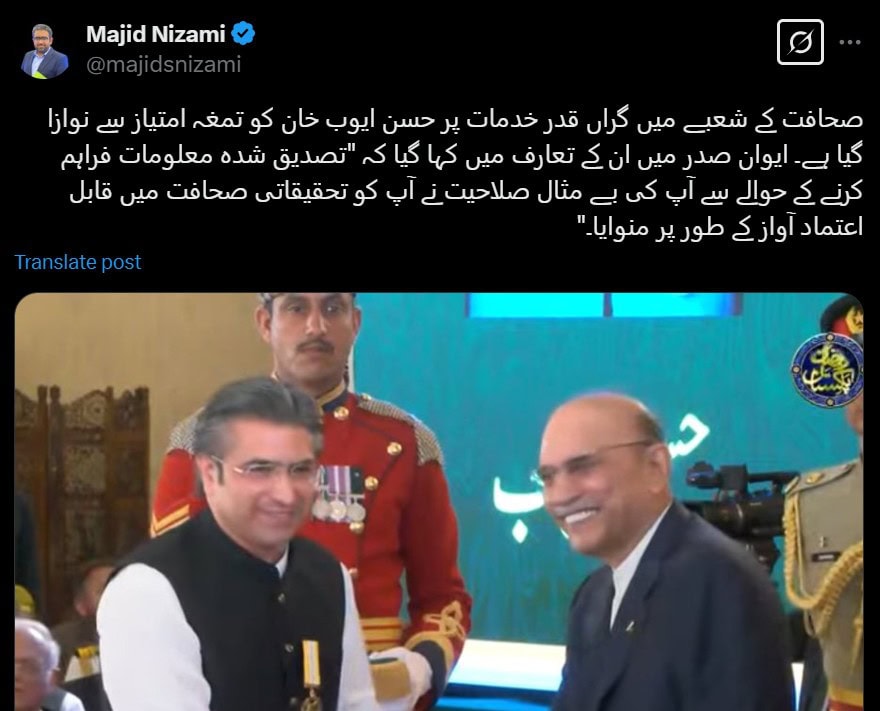The width and height of the screenshot is (880, 711).
Task: Click the first line of the Urdu post text
Action: pyautogui.click(x=455, y=120)
